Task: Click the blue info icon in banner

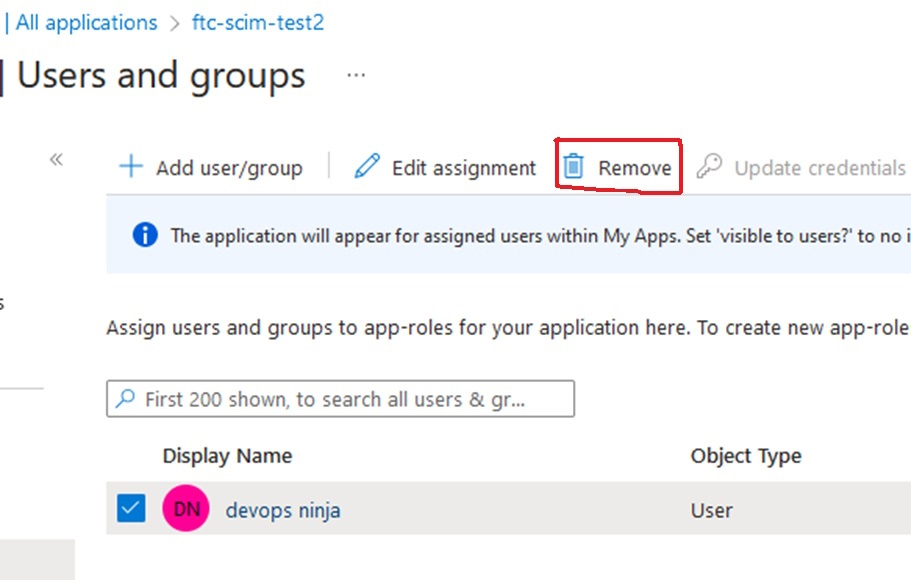Action: [x=145, y=236]
